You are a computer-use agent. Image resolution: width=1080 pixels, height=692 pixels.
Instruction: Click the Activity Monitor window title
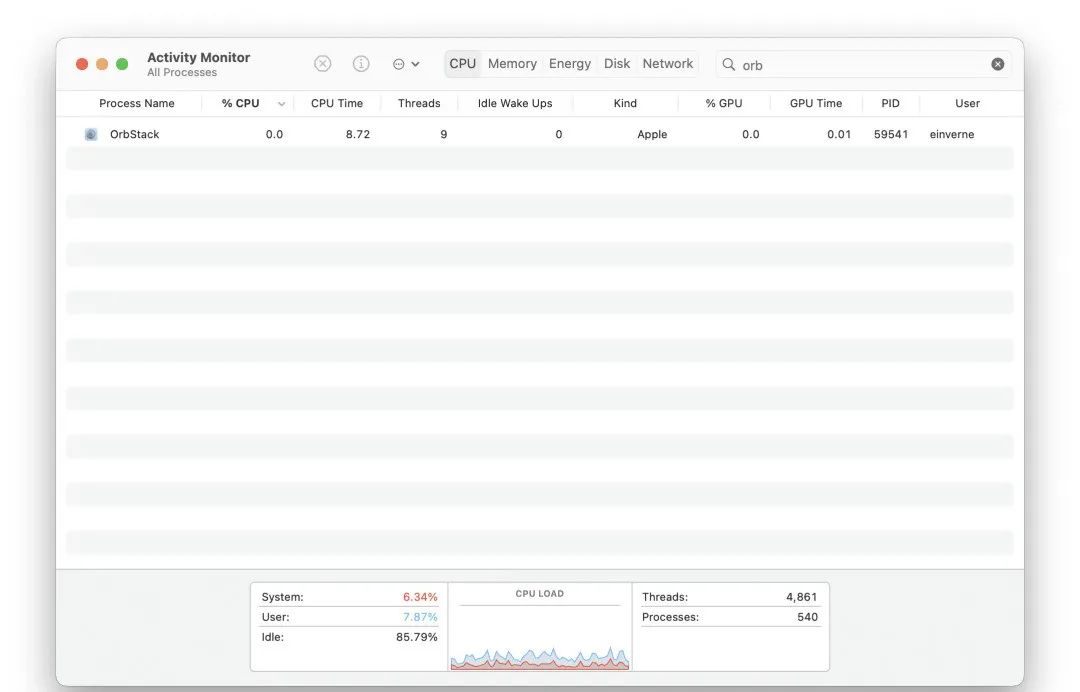[198, 57]
